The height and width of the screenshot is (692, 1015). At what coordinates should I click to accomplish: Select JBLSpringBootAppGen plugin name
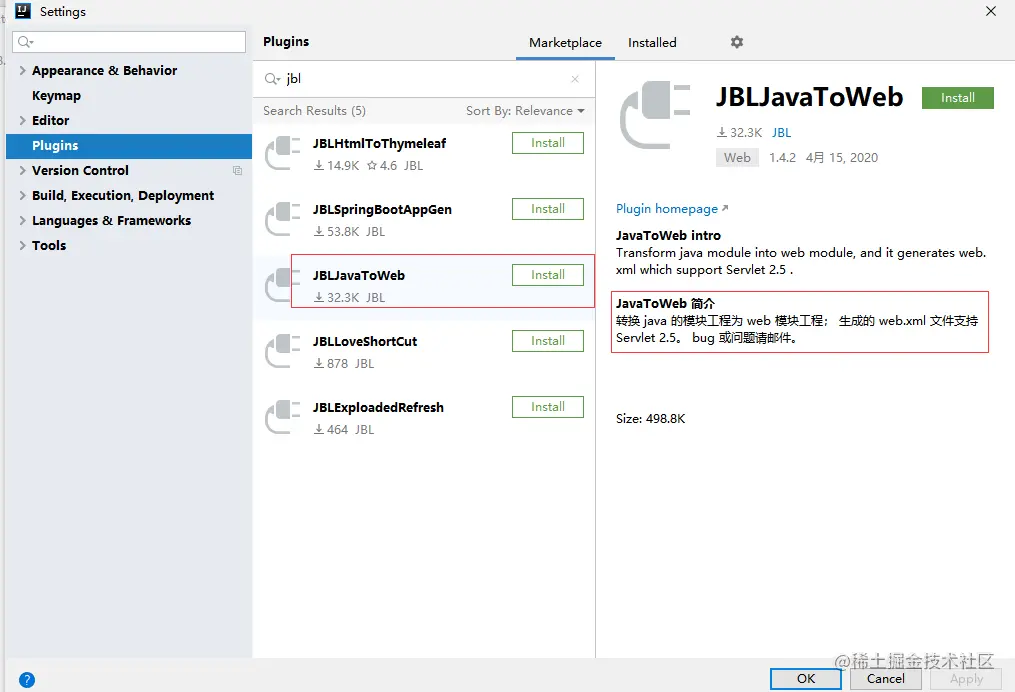pyautogui.click(x=382, y=210)
